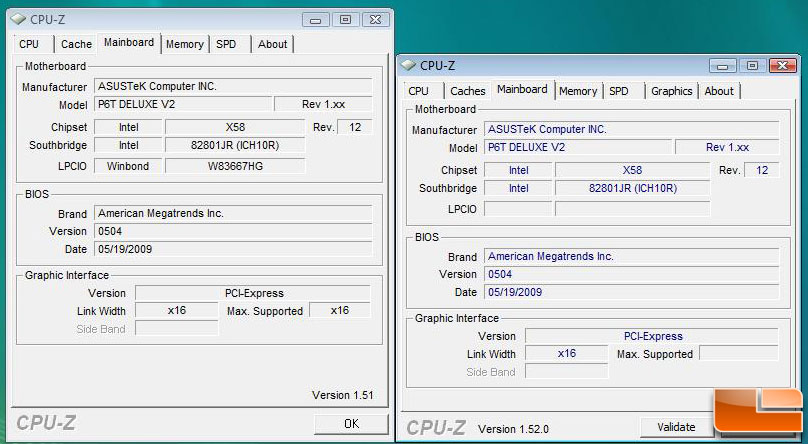Click BIOS Version 0504 in 1.52.0 window
Viewport: 808px width, 444px height.
coord(631,275)
